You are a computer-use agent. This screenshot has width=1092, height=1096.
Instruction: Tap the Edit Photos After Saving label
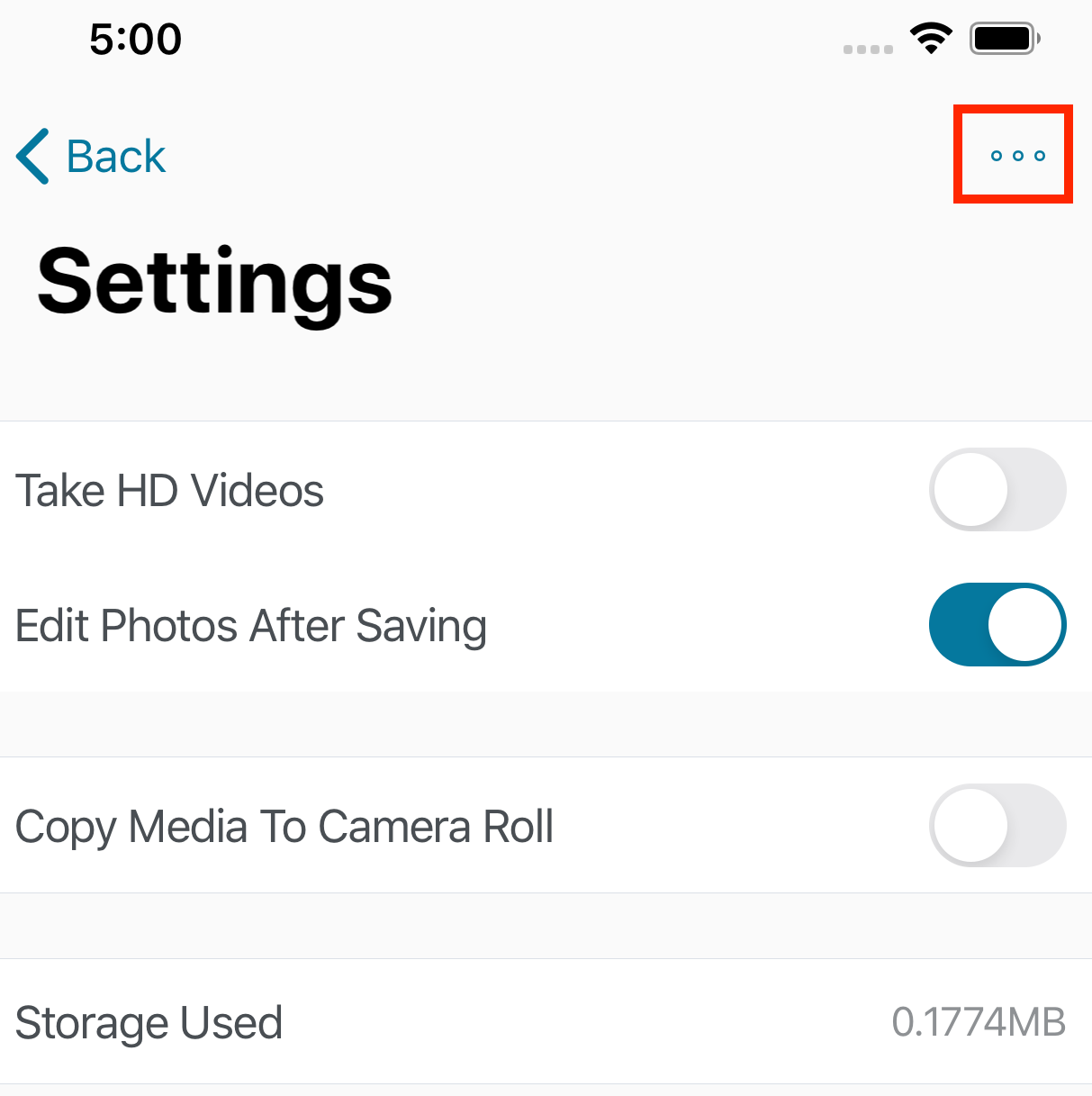(x=251, y=626)
